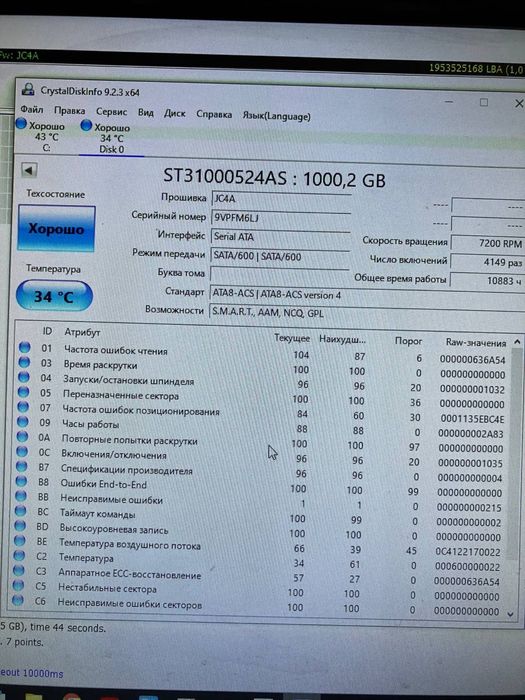Click the status icon for attribute B8 Ошибки End-to-End

(x=21, y=481)
